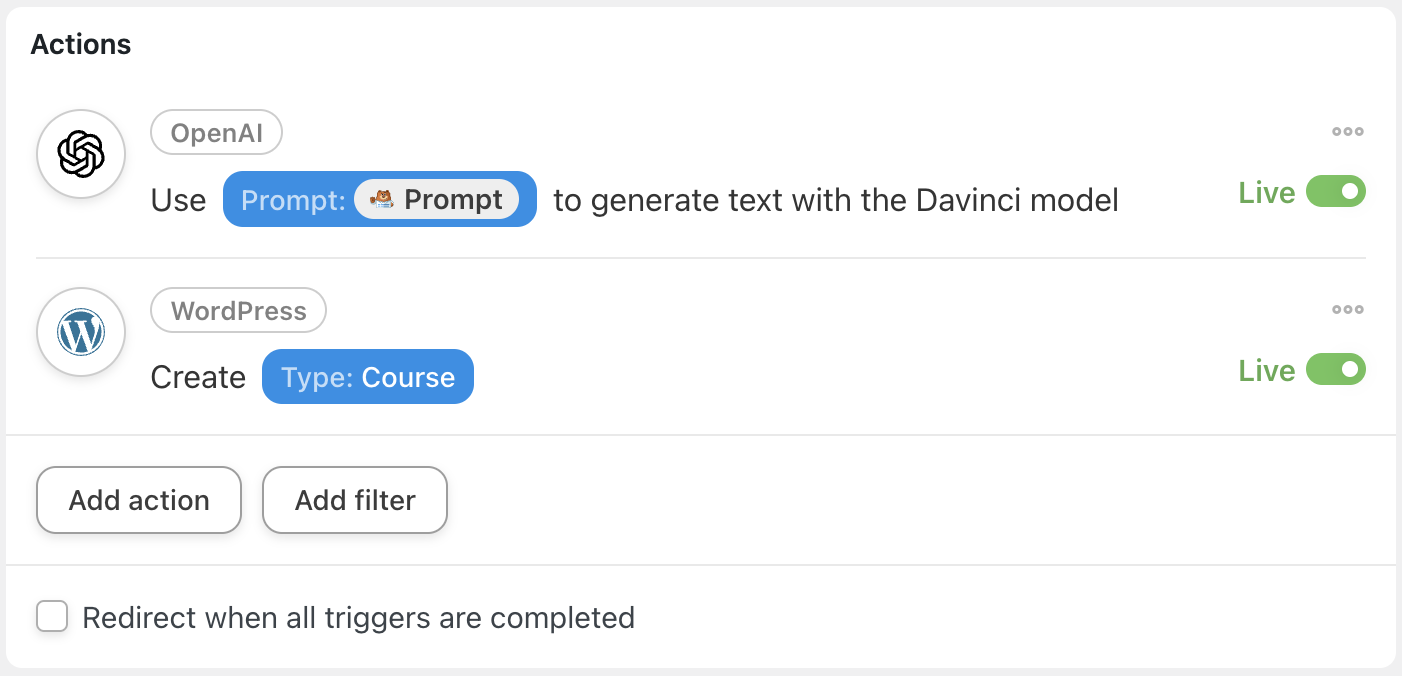Image resolution: width=1402 pixels, height=676 pixels.
Task: Click the redirect checkbox label text
Action: coord(359,618)
